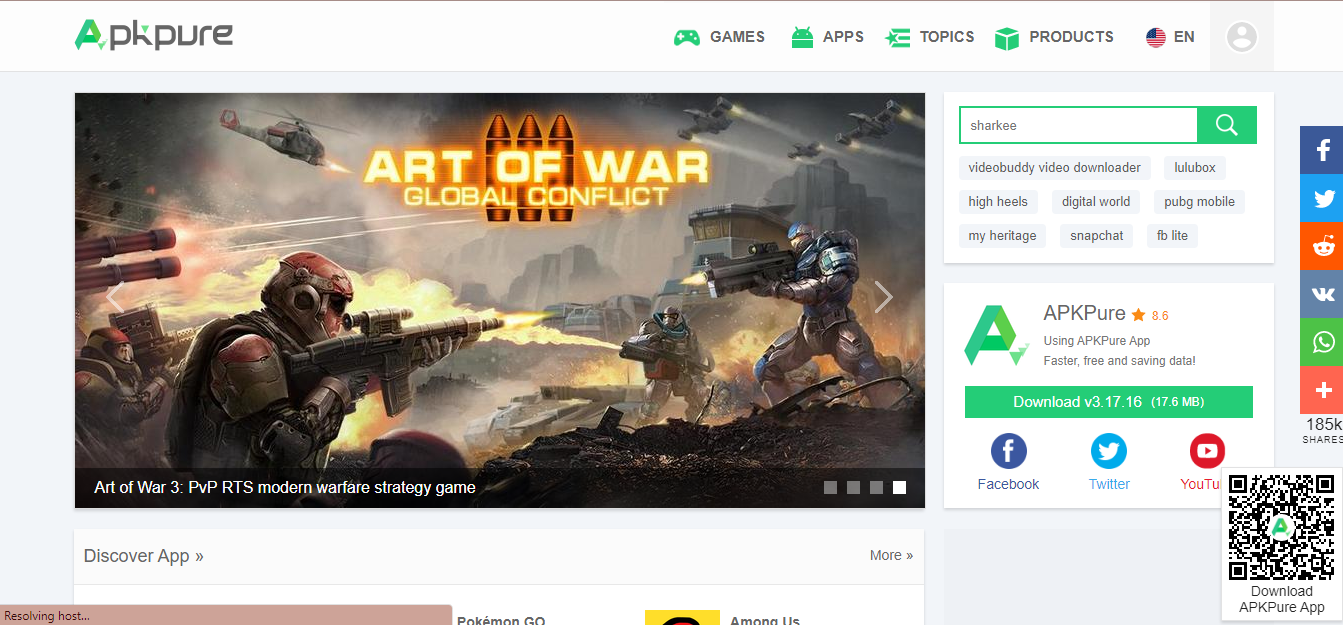The height and width of the screenshot is (625, 1343).
Task: Click the Topics icon in the header
Action: 897,37
